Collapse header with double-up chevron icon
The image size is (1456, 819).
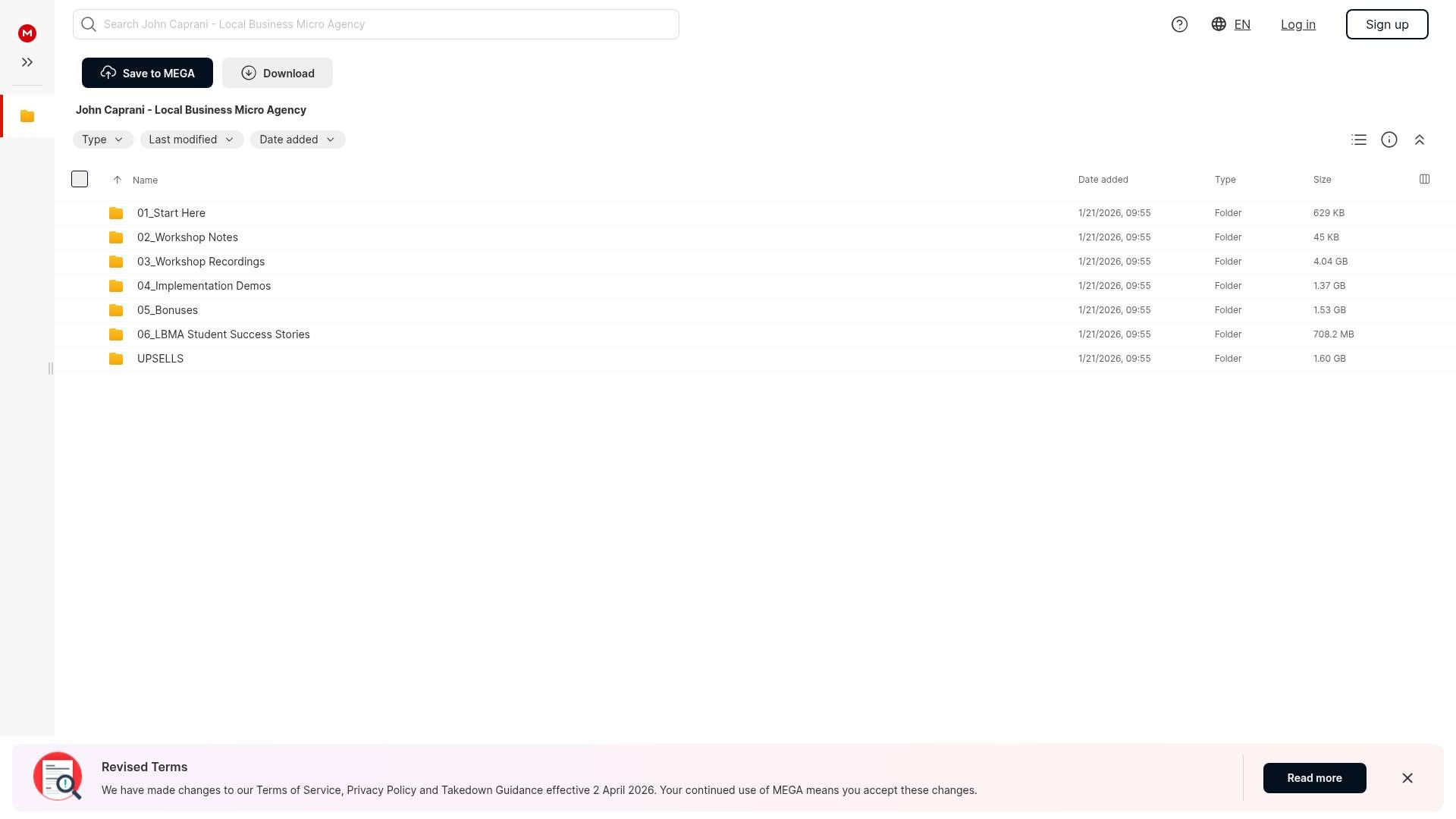pyautogui.click(x=1420, y=140)
